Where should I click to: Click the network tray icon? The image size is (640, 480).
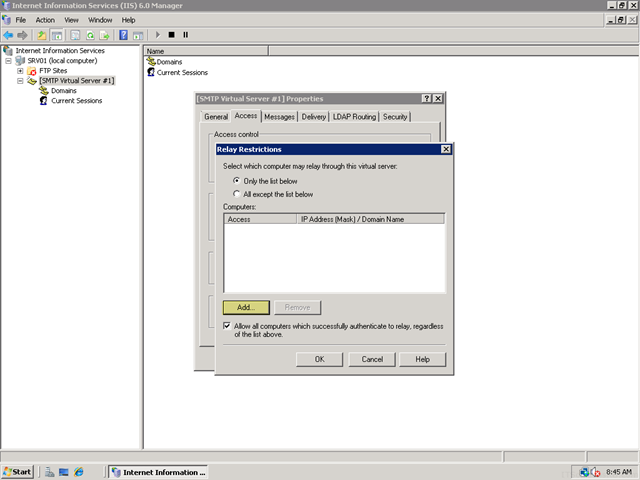click(x=584, y=472)
